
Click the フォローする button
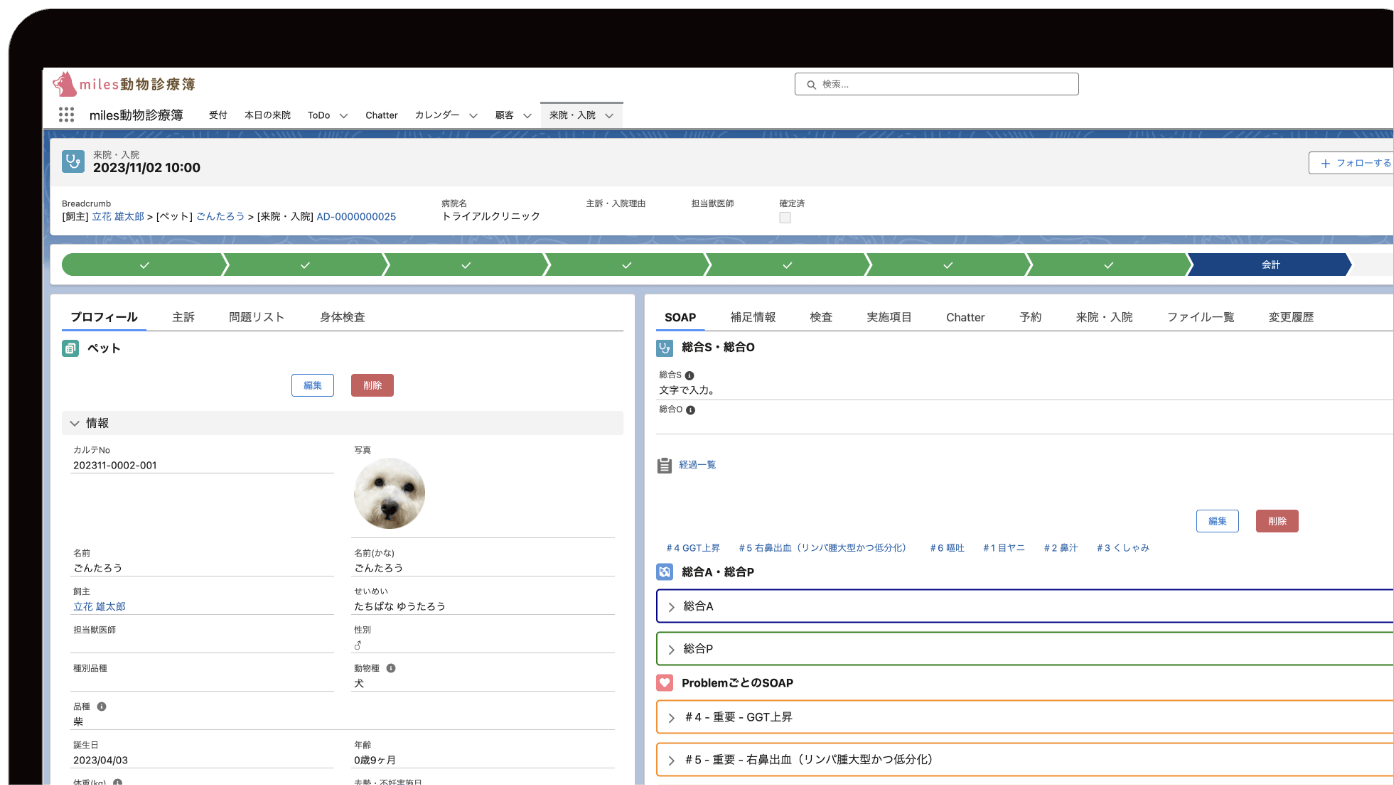[x=1351, y=163]
